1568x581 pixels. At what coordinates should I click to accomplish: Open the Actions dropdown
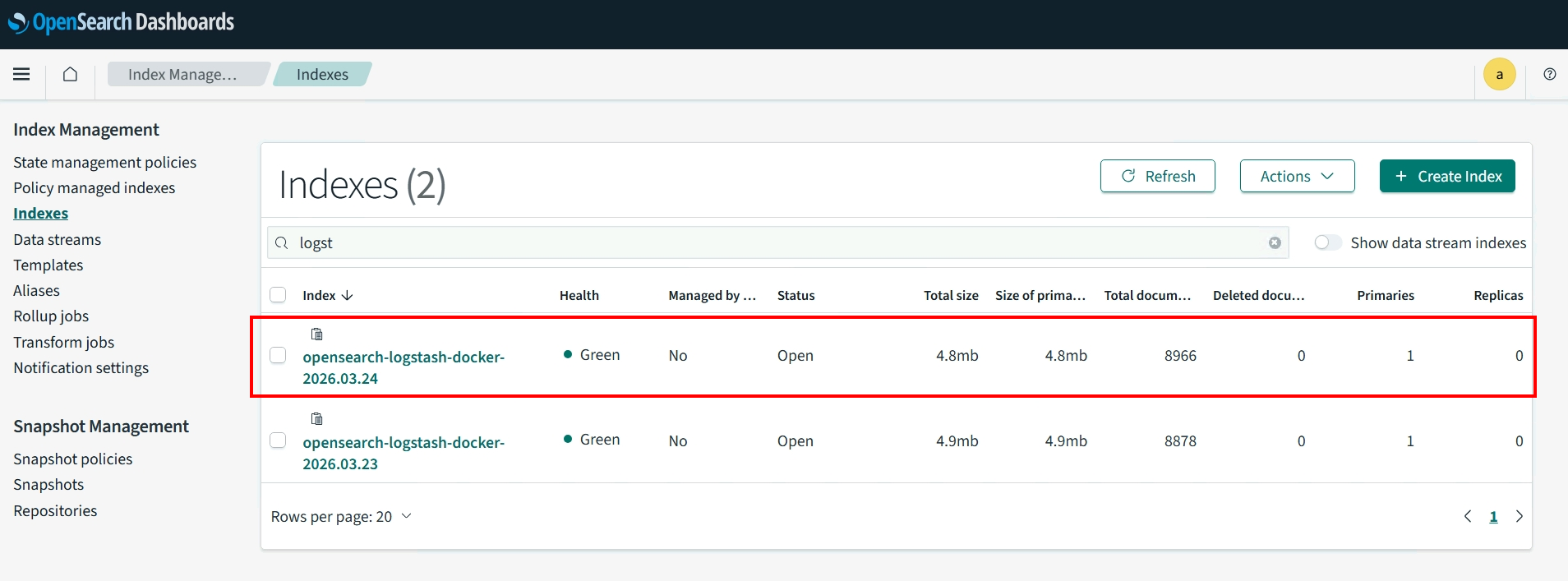(x=1297, y=176)
